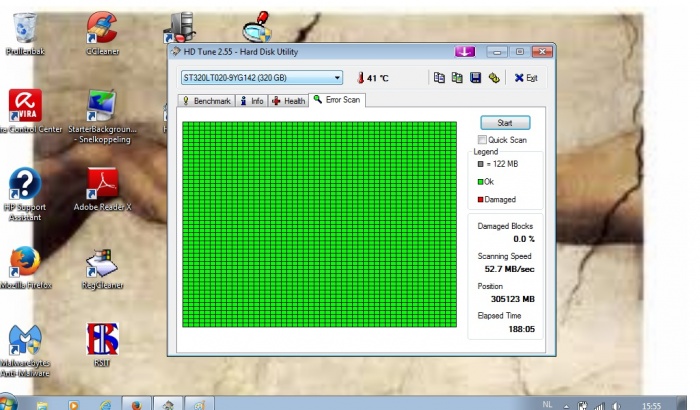Open the Prullenbak recycle bin icon
Screen dimensions: 700x410
click(x=25, y=34)
